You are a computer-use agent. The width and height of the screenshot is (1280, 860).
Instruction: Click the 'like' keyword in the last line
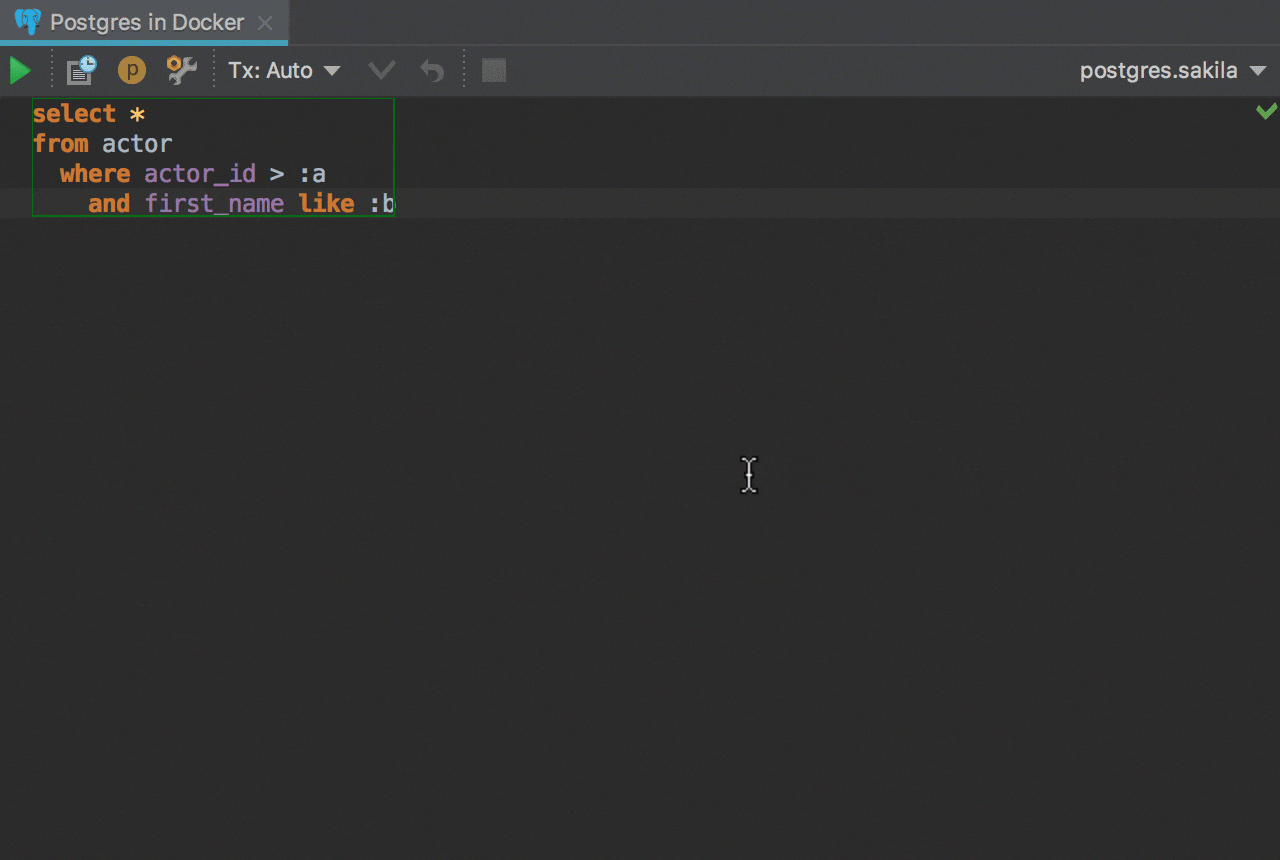pyautogui.click(x=326, y=204)
